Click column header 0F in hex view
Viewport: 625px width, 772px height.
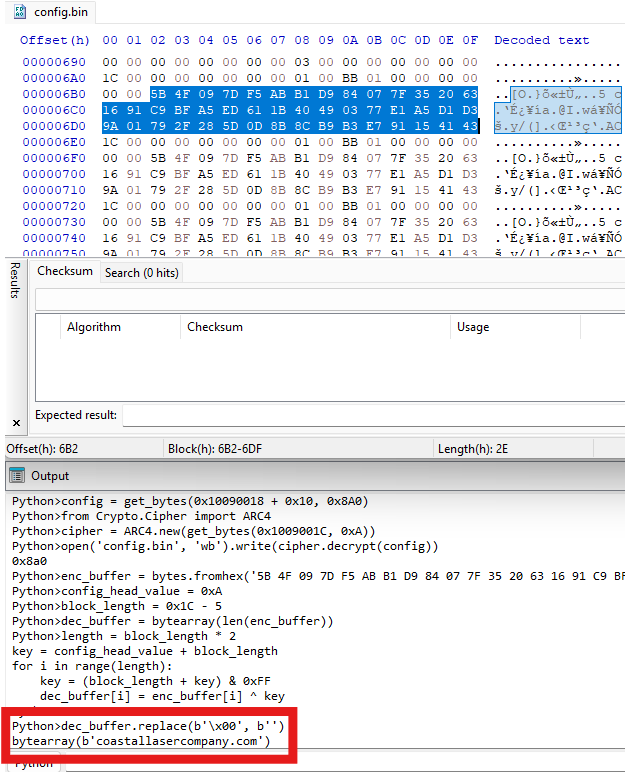click(470, 40)
